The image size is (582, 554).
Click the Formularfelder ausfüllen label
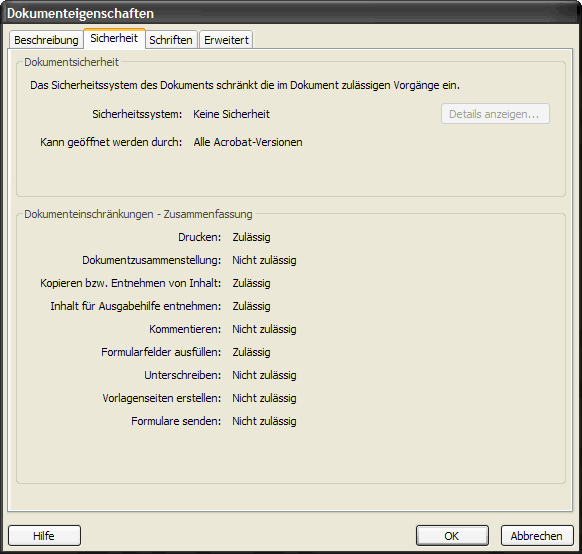pos(161,352)
